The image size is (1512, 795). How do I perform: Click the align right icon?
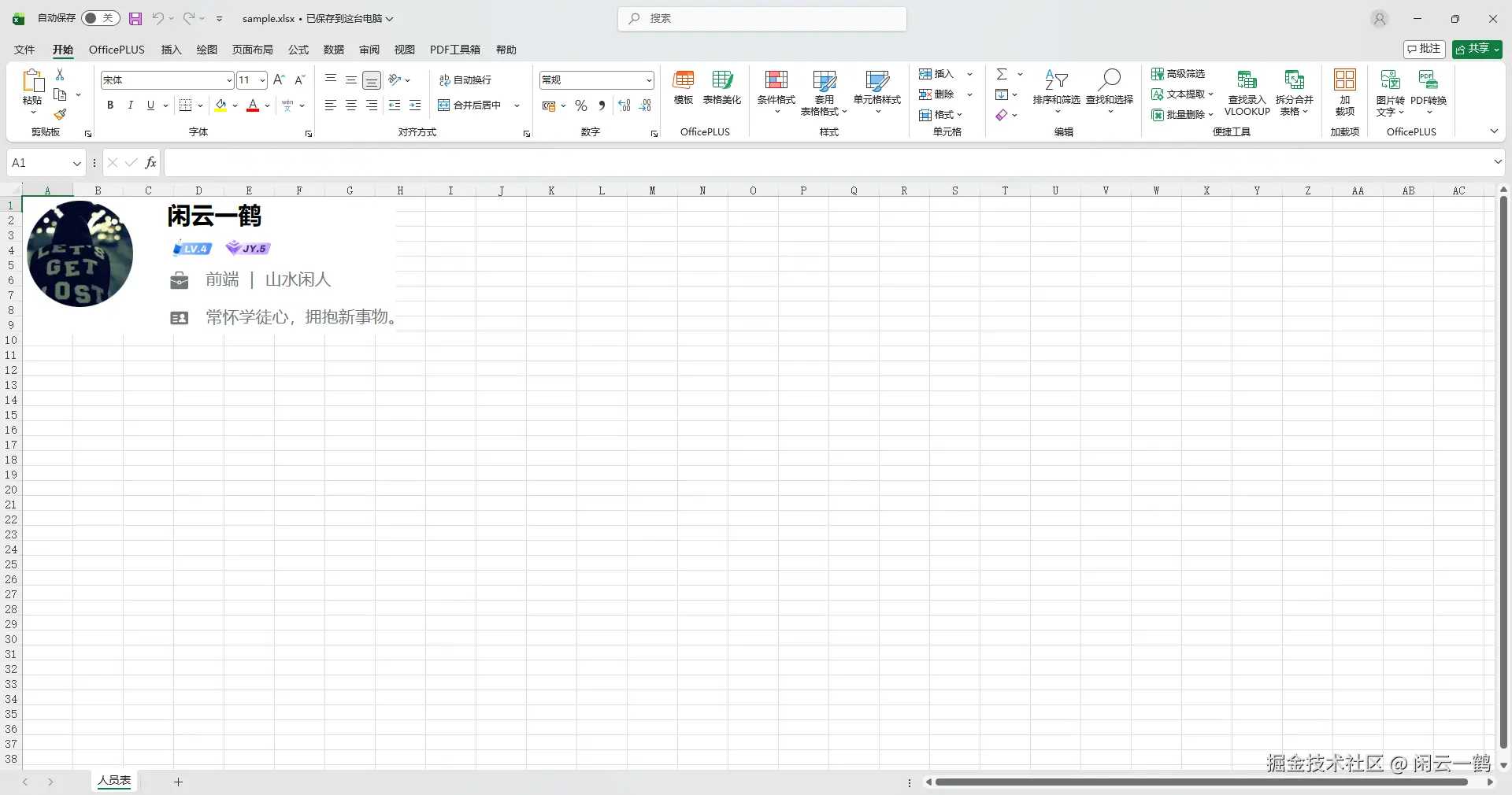click(x=372, y=105)
